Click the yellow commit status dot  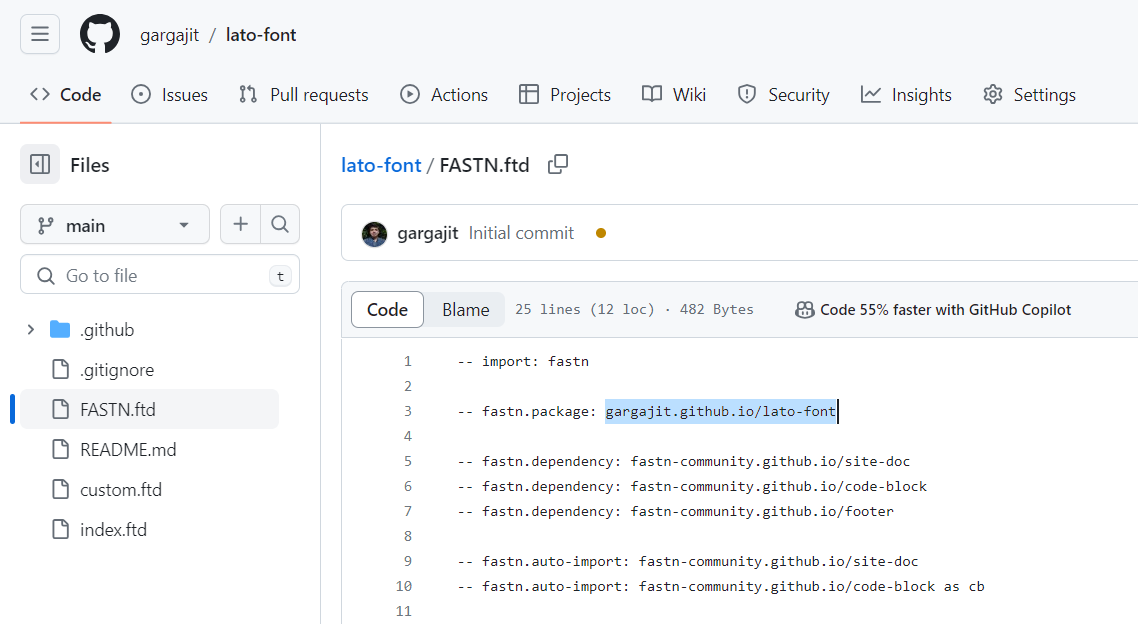point(601,233)
